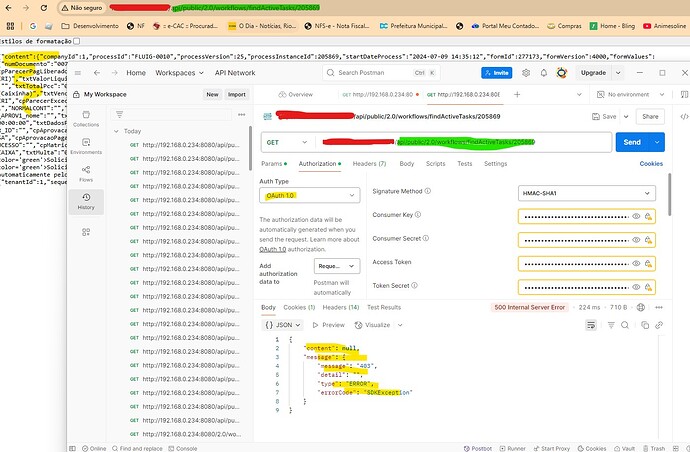Open the Cookies link
Screen dimensions: 690x452
651,163
